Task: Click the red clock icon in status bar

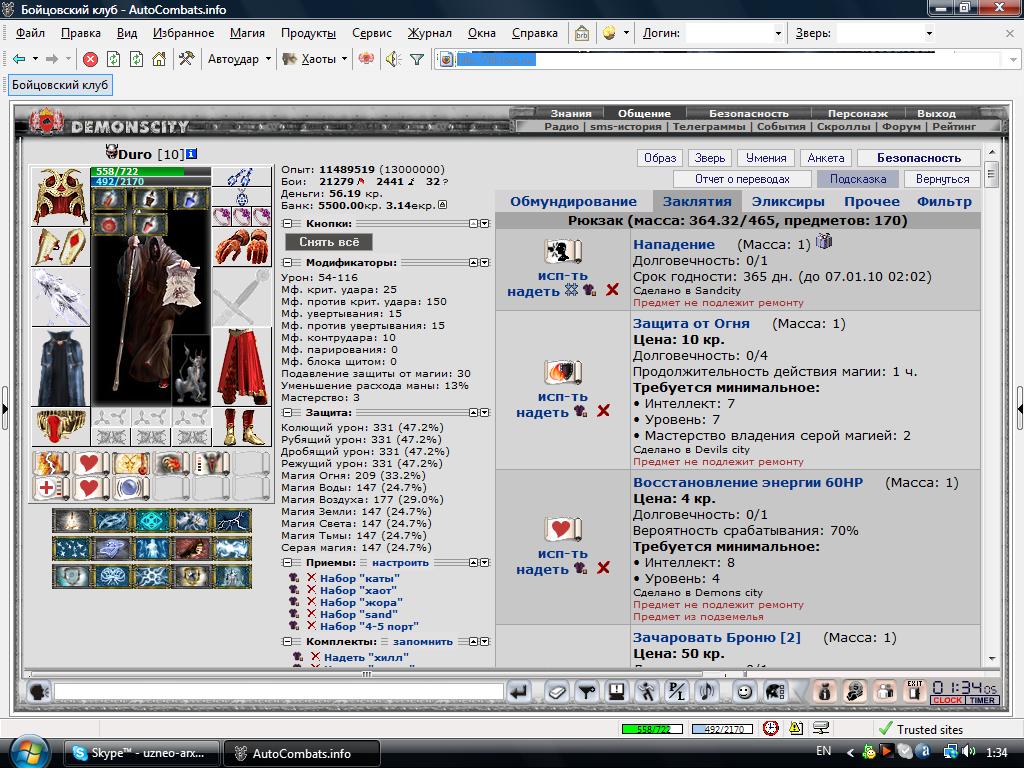Action: point(771,728)
